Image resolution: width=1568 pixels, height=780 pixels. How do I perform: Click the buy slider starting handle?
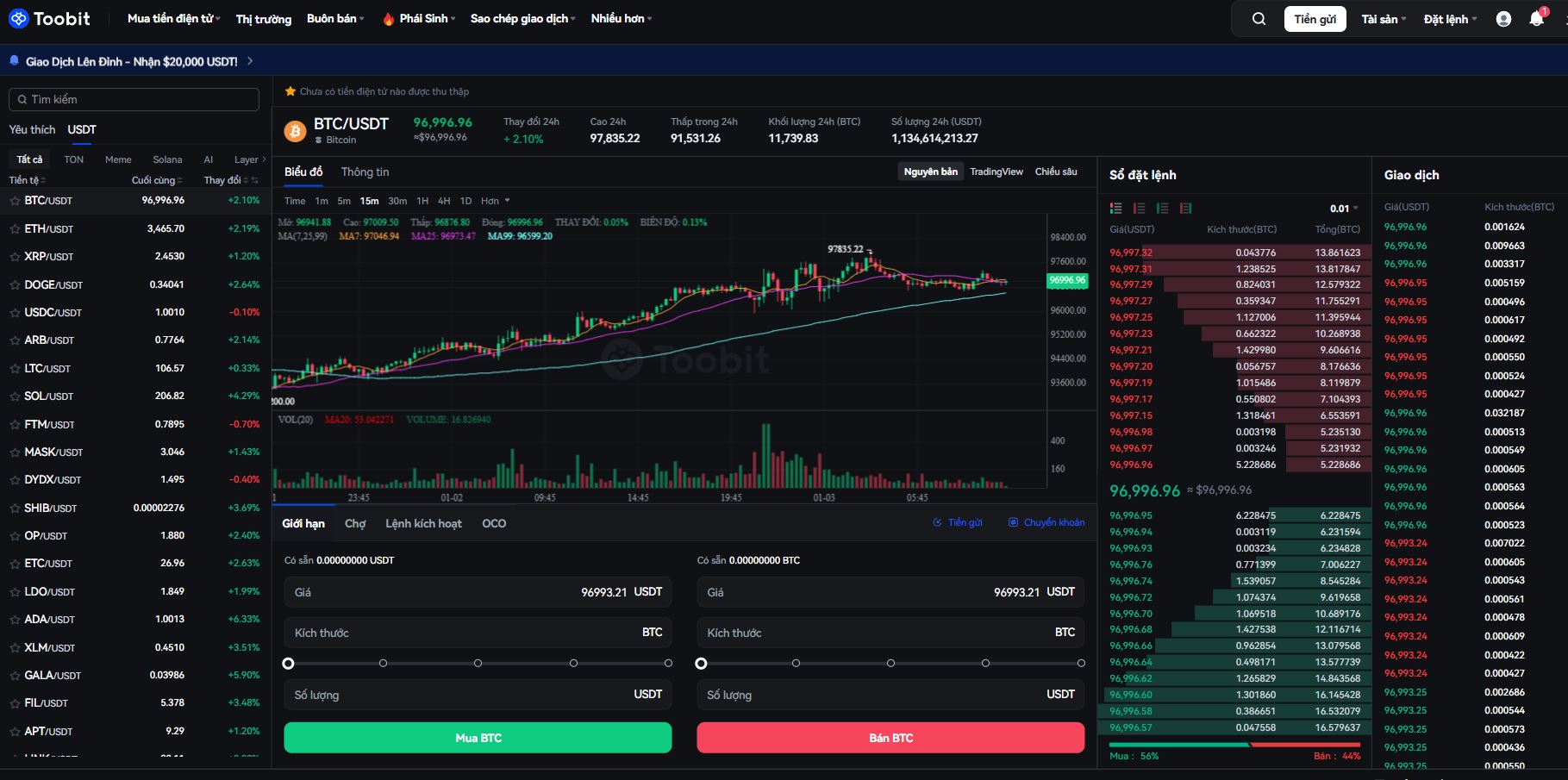click(288, 664)
